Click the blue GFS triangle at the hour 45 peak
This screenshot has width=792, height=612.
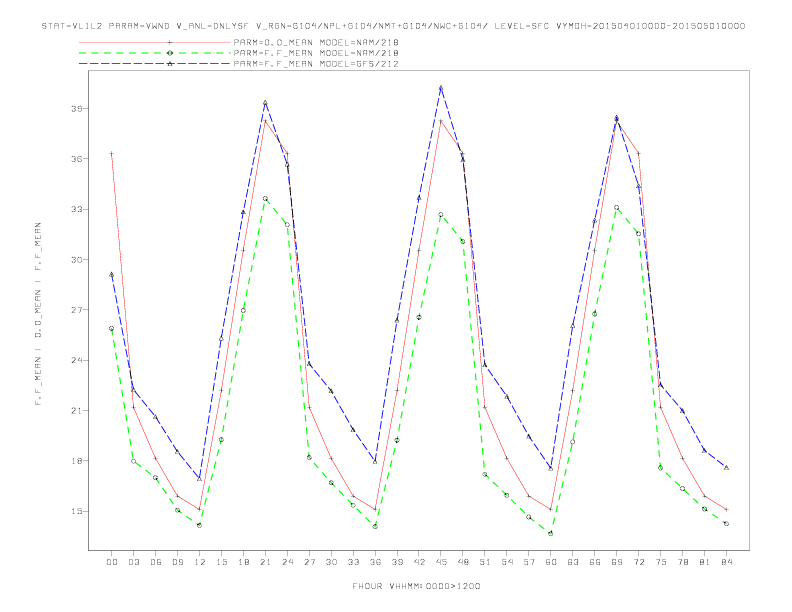441,88
